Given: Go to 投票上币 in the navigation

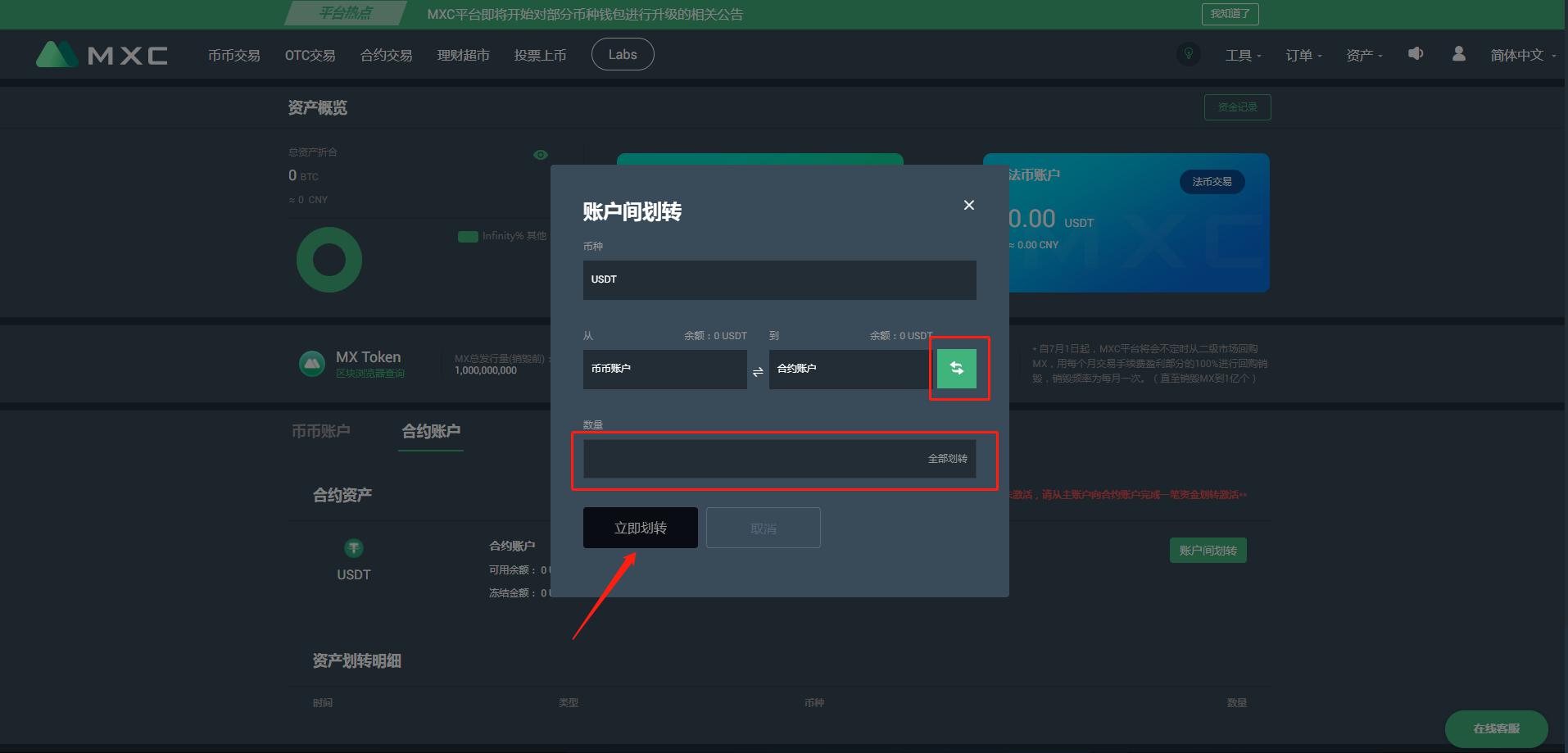Looking at the screenshot, I should click(541, 55).
